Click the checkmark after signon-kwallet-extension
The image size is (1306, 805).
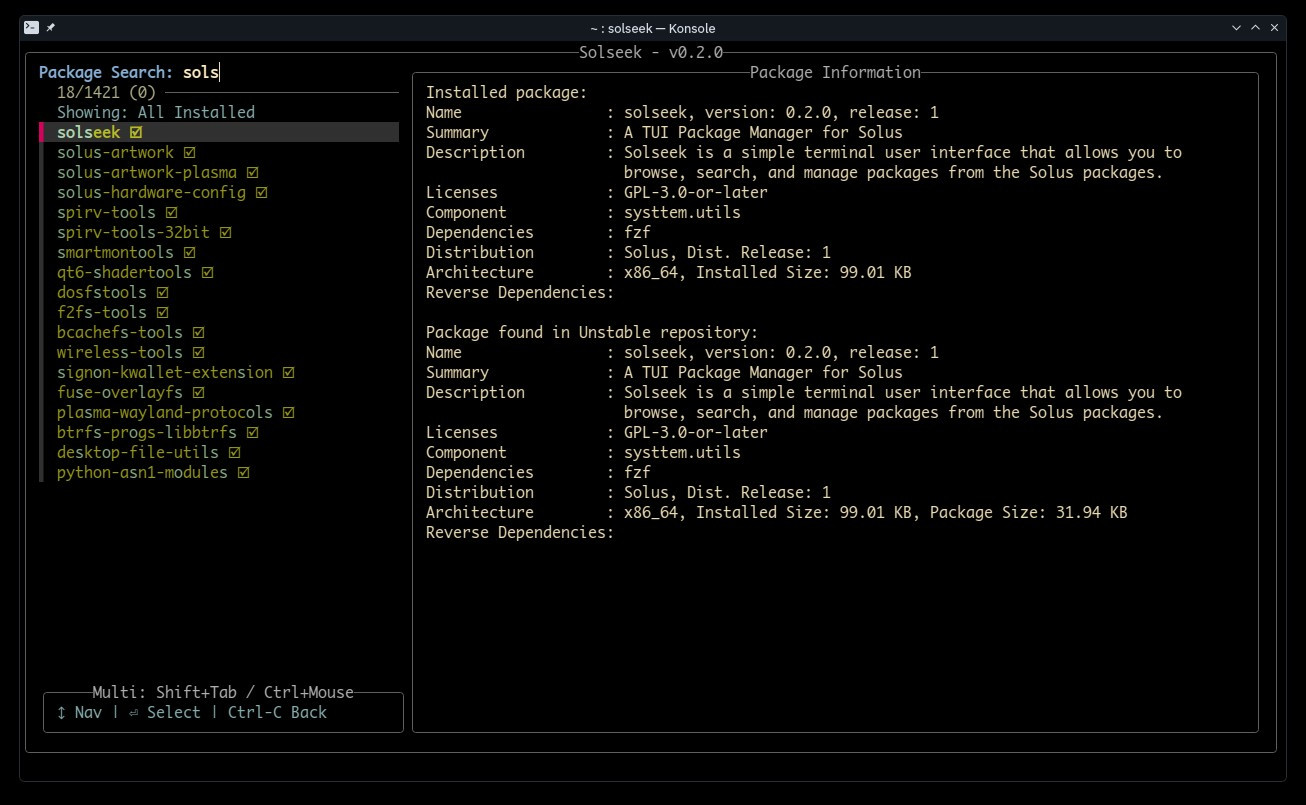pos(288,372)
